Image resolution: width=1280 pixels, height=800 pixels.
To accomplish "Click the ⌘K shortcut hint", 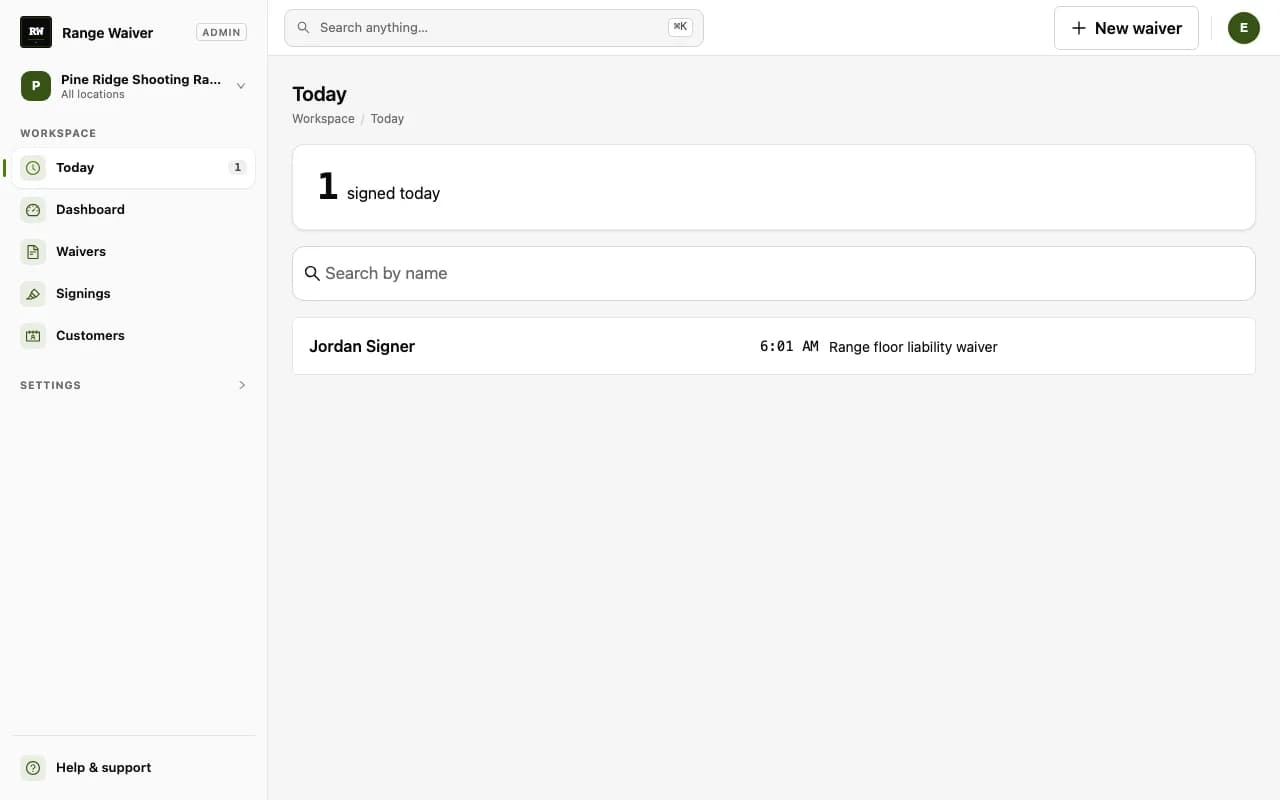I will coord(680,28).
